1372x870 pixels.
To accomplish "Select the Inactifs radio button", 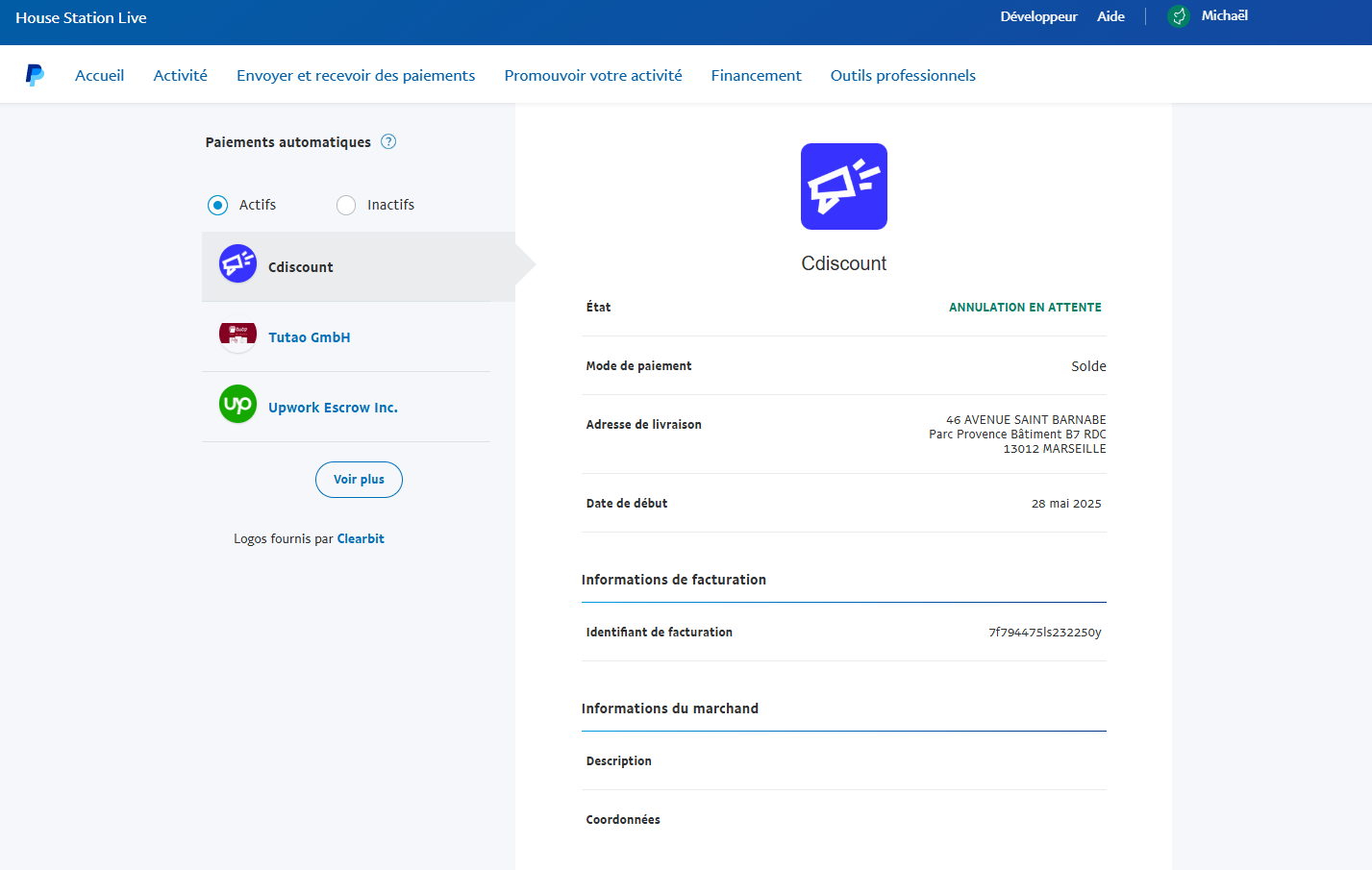I will pyautogui.click(x=346, y=205).
